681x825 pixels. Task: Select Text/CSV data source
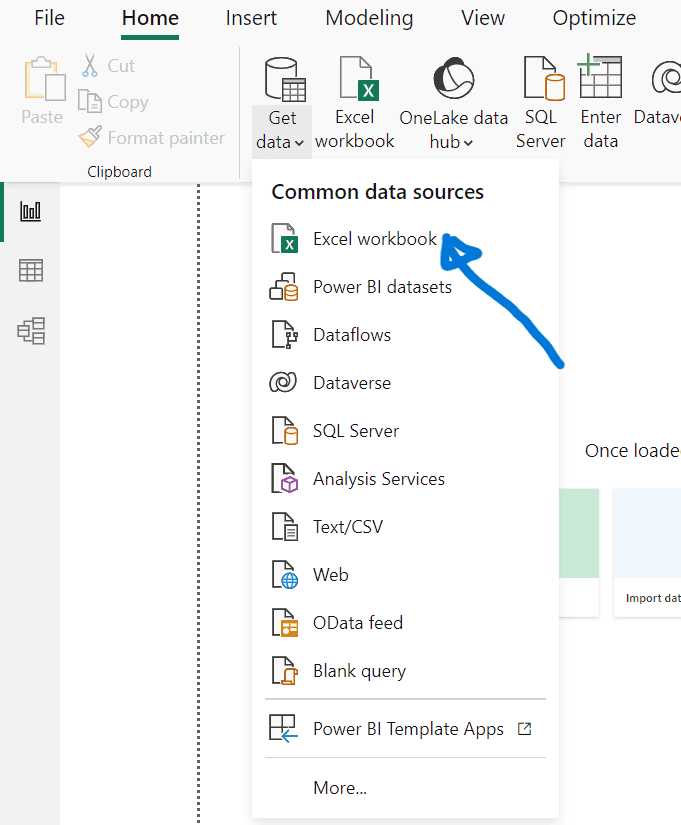[x=347, y=527]
